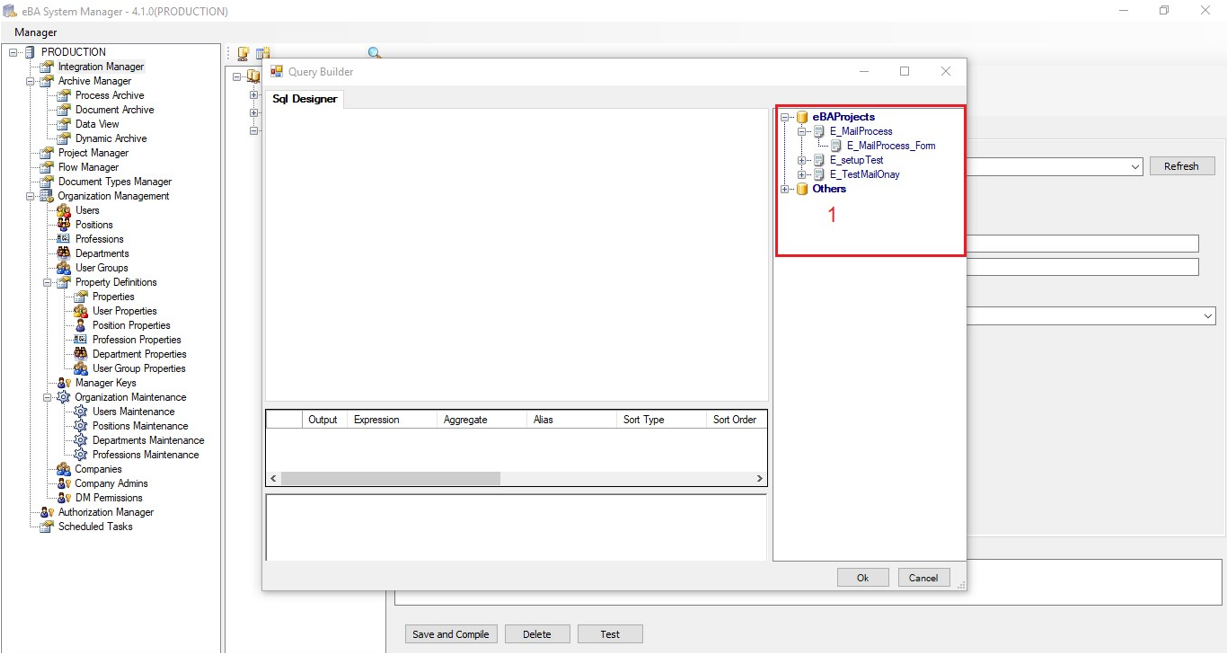Click the Delete button
The image size is (1227, 653).
click(537, 634)
